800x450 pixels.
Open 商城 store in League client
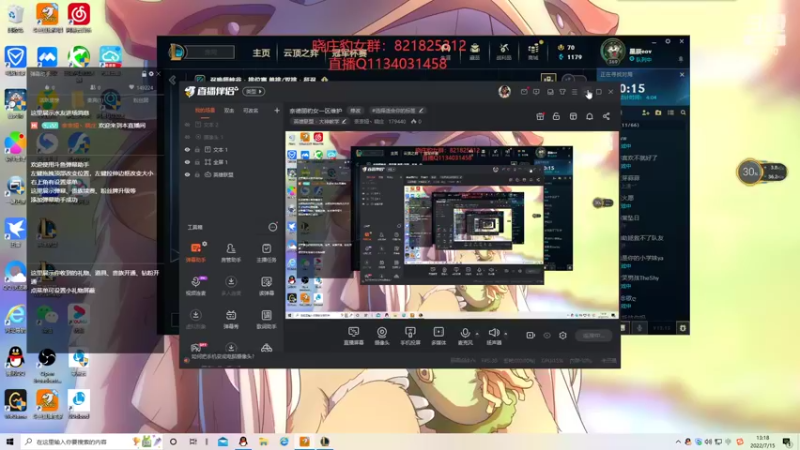click(x=533, y=51)
